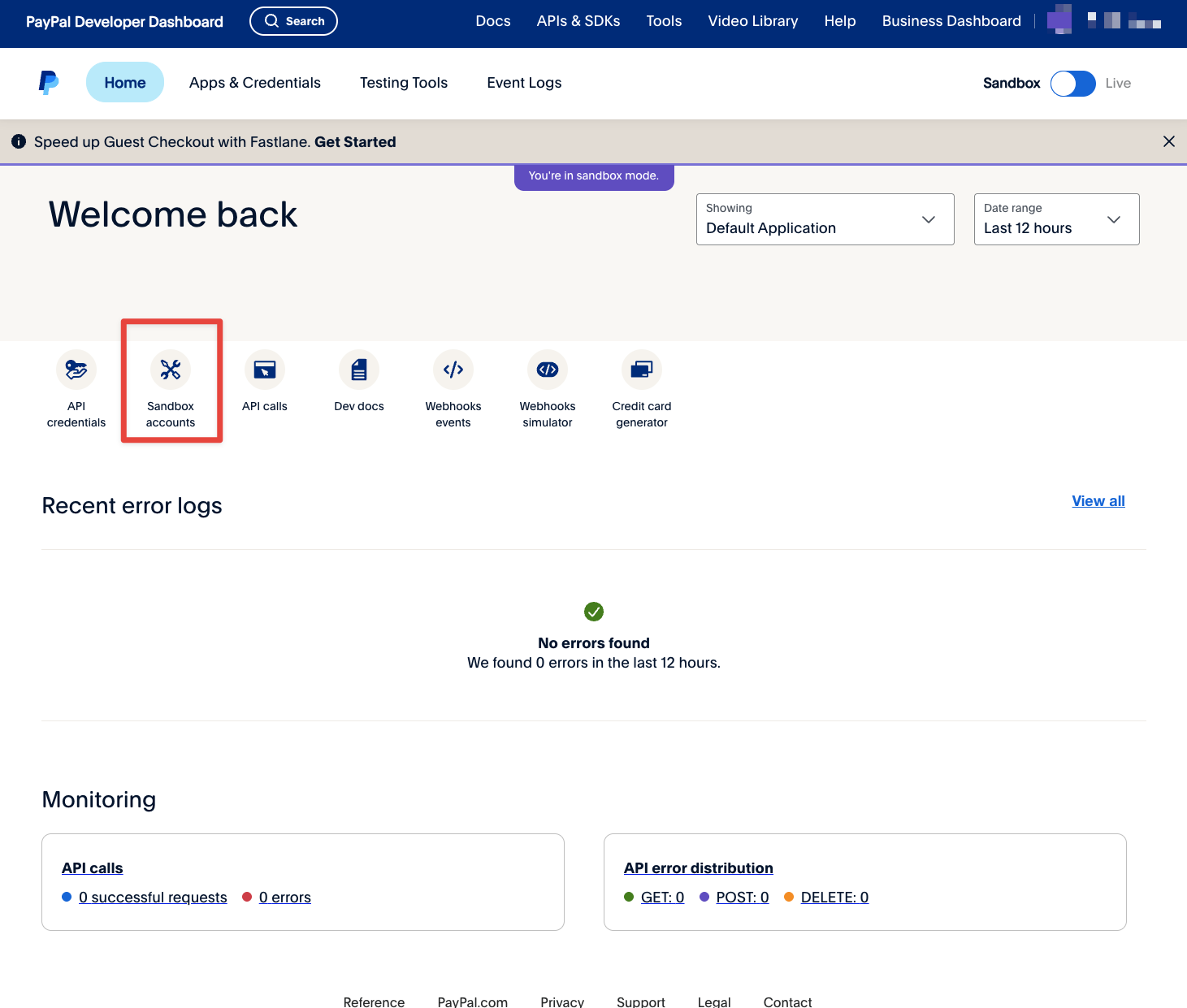Go to the Event Logs tab

tap(524, 83)
